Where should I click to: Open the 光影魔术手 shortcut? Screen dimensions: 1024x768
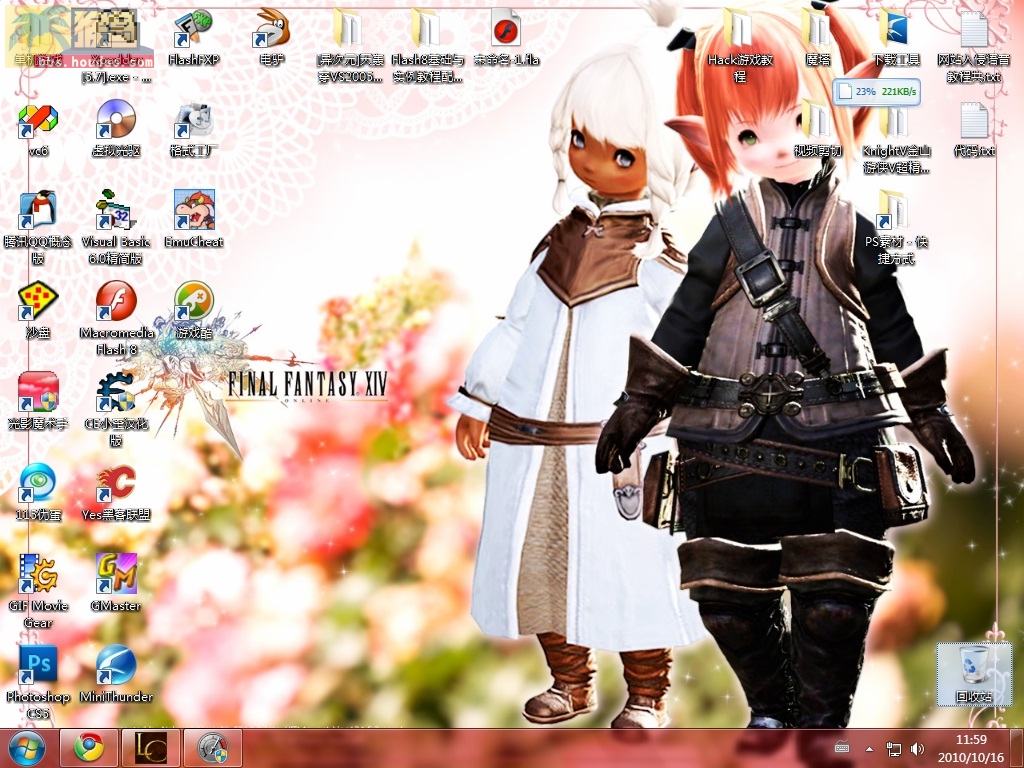click(x=38, y=402)
